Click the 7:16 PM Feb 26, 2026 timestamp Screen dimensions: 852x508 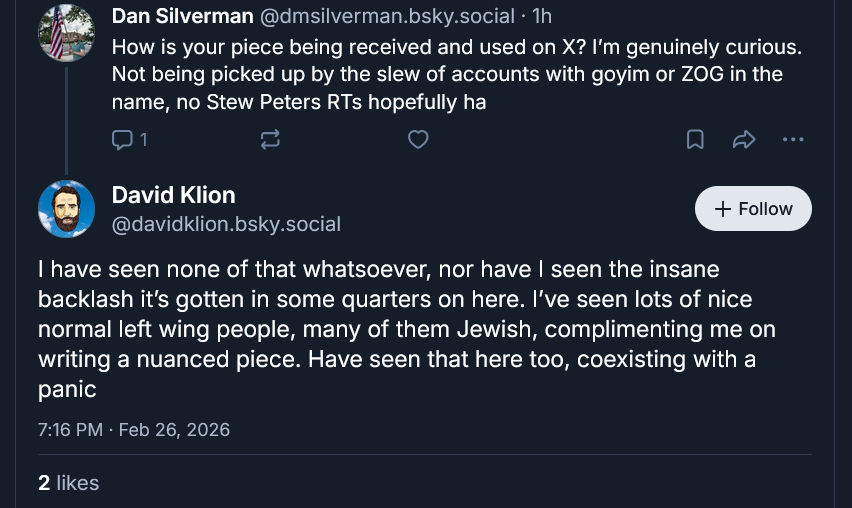click(x=134, y=430)
